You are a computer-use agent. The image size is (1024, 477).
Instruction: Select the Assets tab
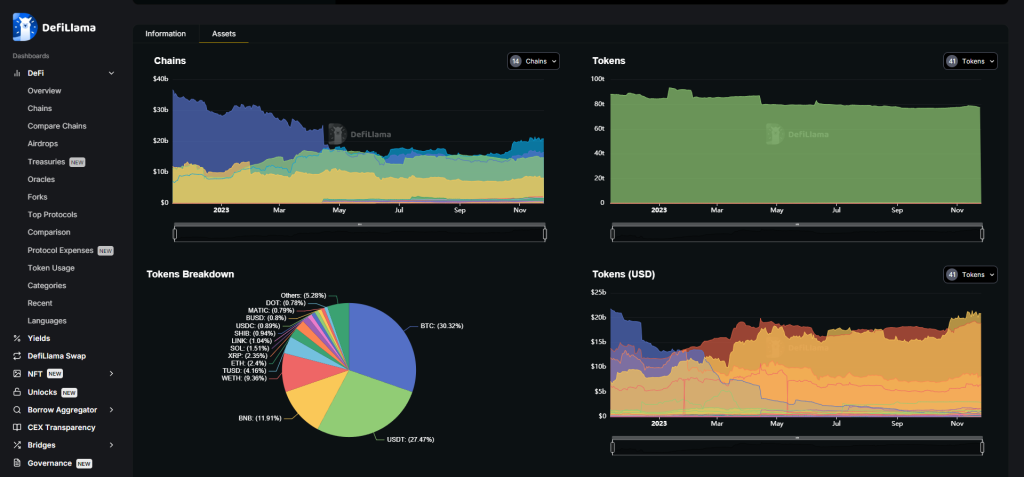[x=224, y=34]
